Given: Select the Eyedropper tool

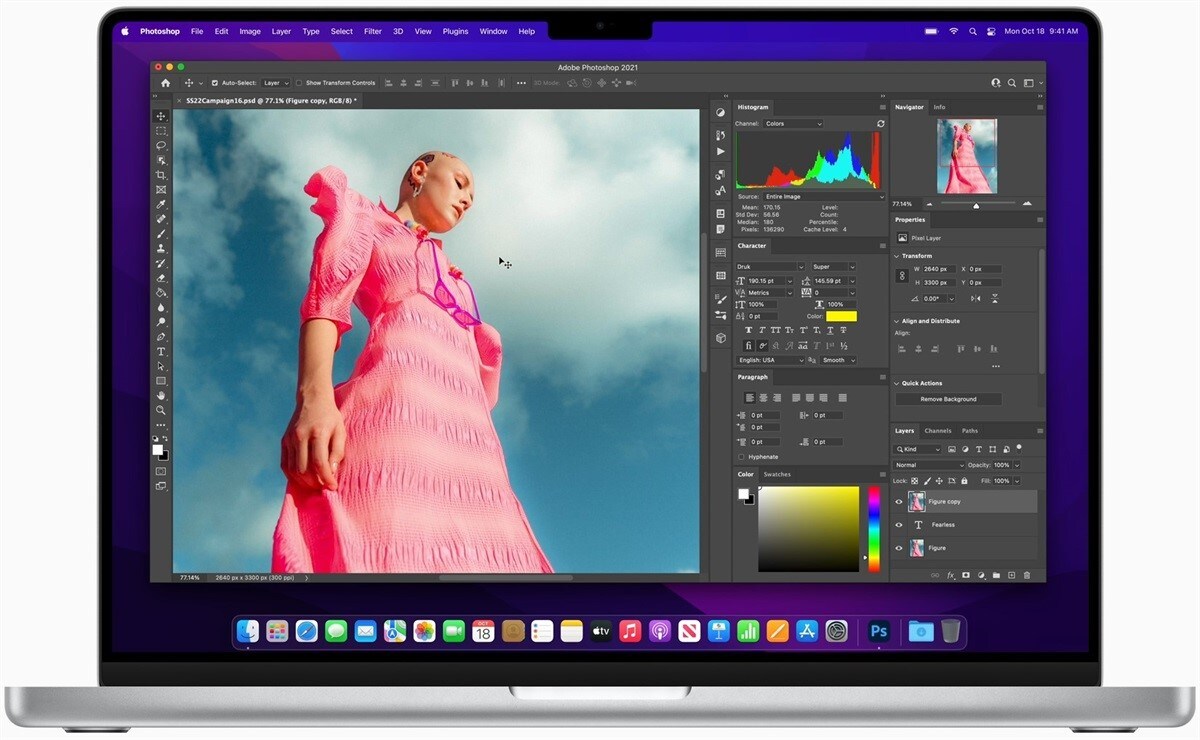Looking at the screenshot, I should [161, 204].
